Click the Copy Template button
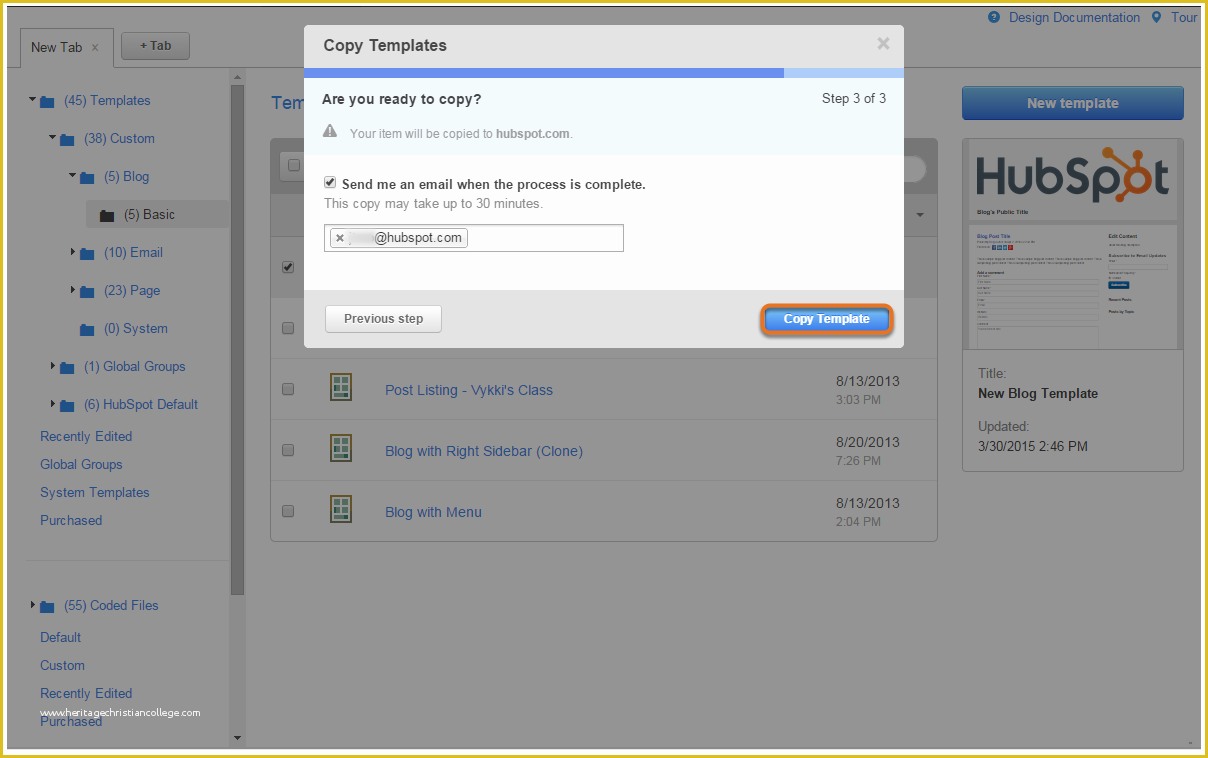Screen dimensions: 1208x758 click(827, 319)
